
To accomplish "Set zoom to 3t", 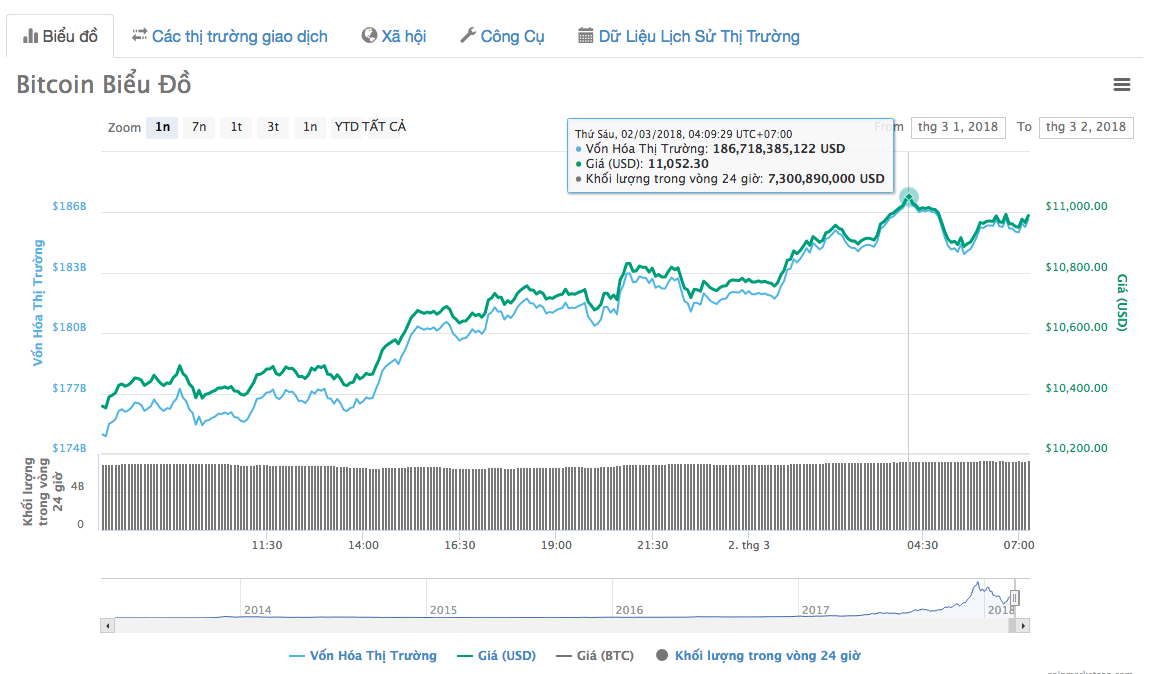I will click(x=273, y=127).
